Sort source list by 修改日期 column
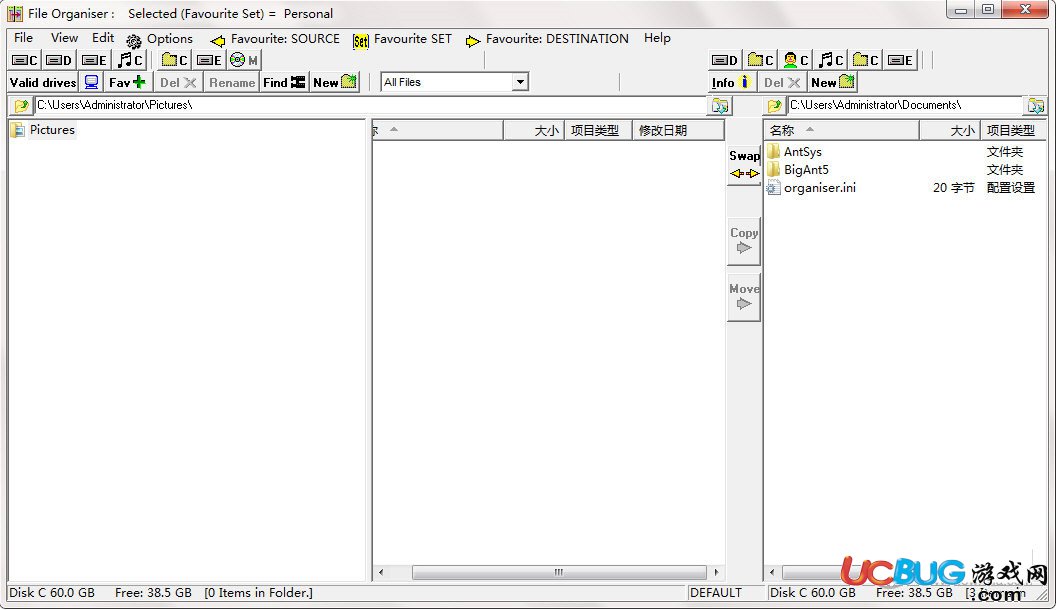 click(678, 131)
